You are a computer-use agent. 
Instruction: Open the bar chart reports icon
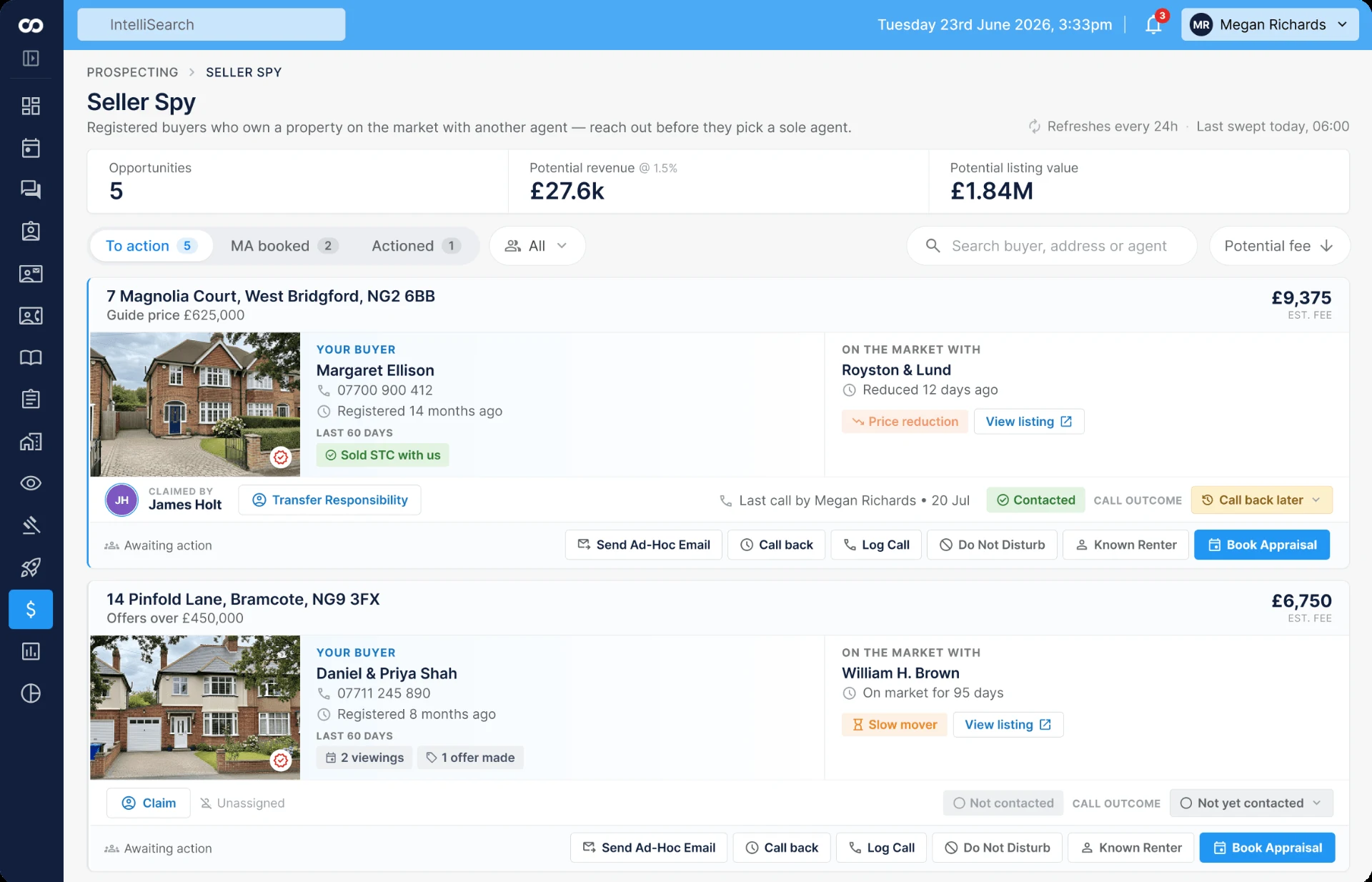pyautogui.click(x=31, y=651)
